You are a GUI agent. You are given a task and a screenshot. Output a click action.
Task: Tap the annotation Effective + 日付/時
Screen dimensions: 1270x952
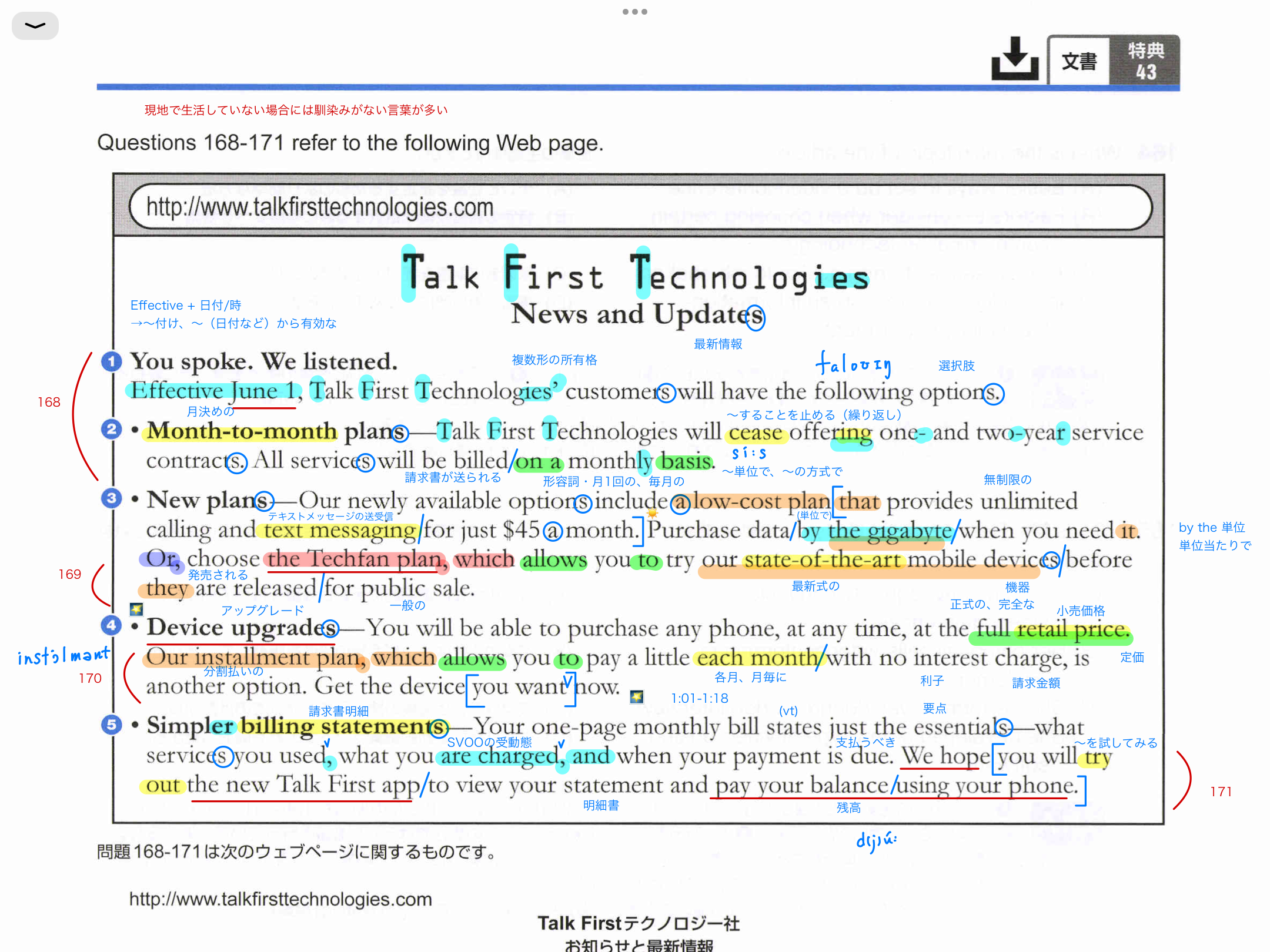coord(186,305)
